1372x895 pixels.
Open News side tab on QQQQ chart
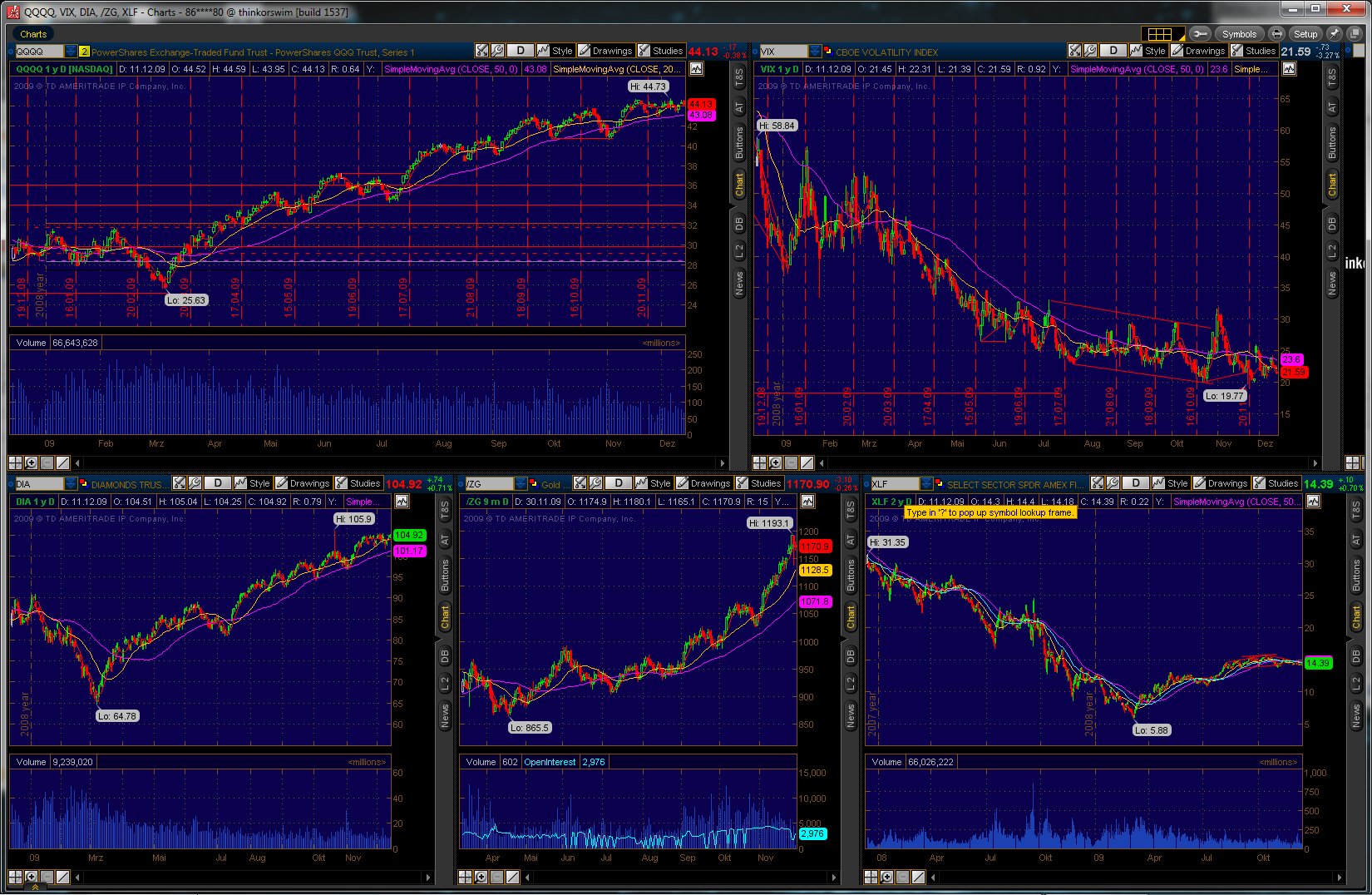(x=738, y=284)
